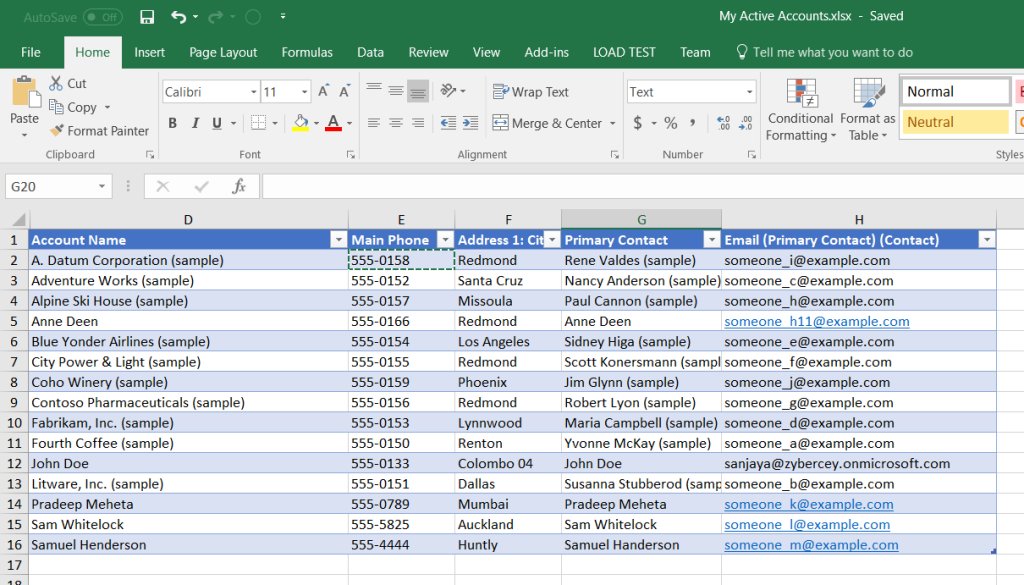Open the number format Text dropdown

749,92
